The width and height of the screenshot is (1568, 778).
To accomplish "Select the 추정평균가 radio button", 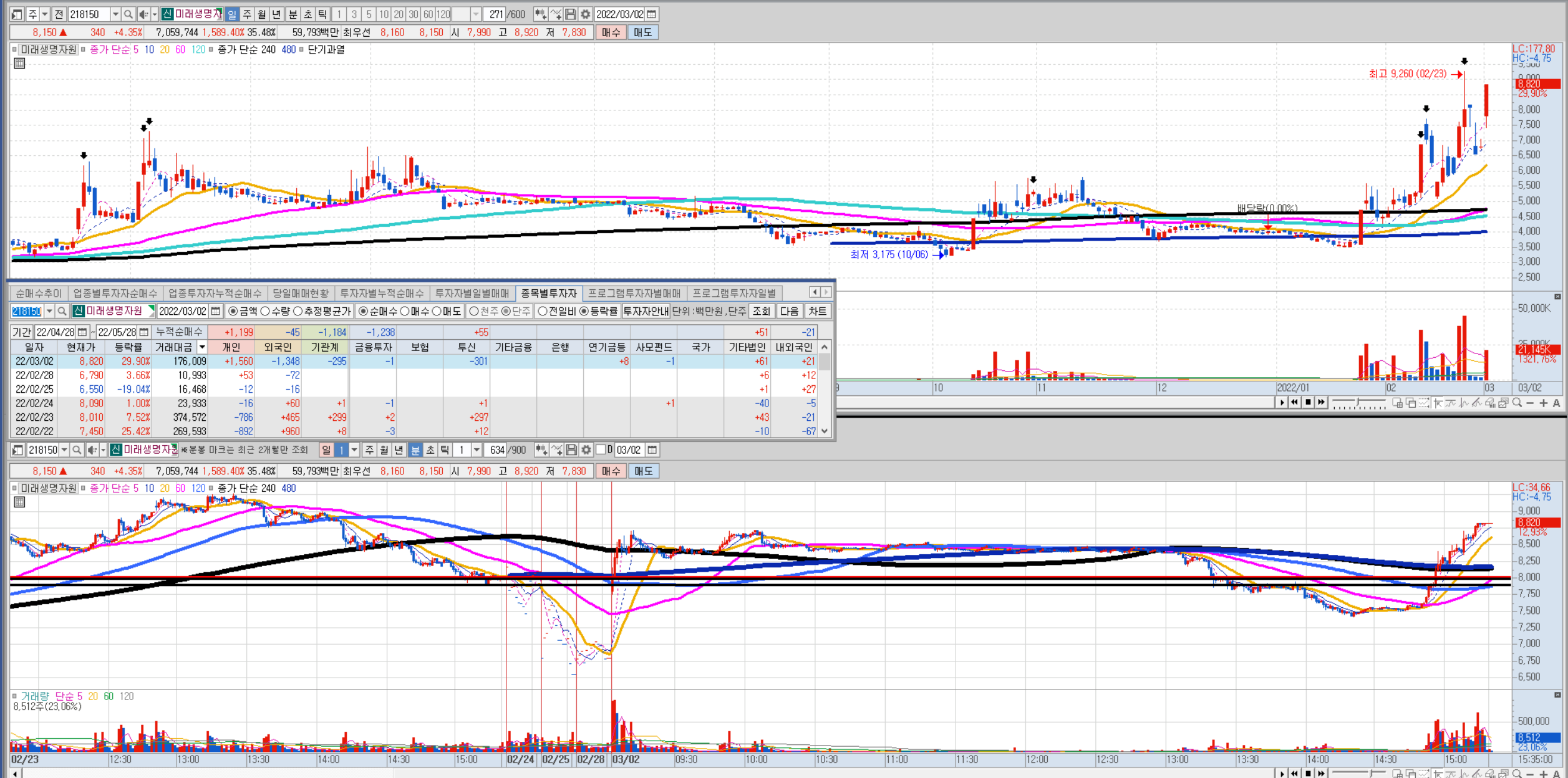I will click(298, 311).
